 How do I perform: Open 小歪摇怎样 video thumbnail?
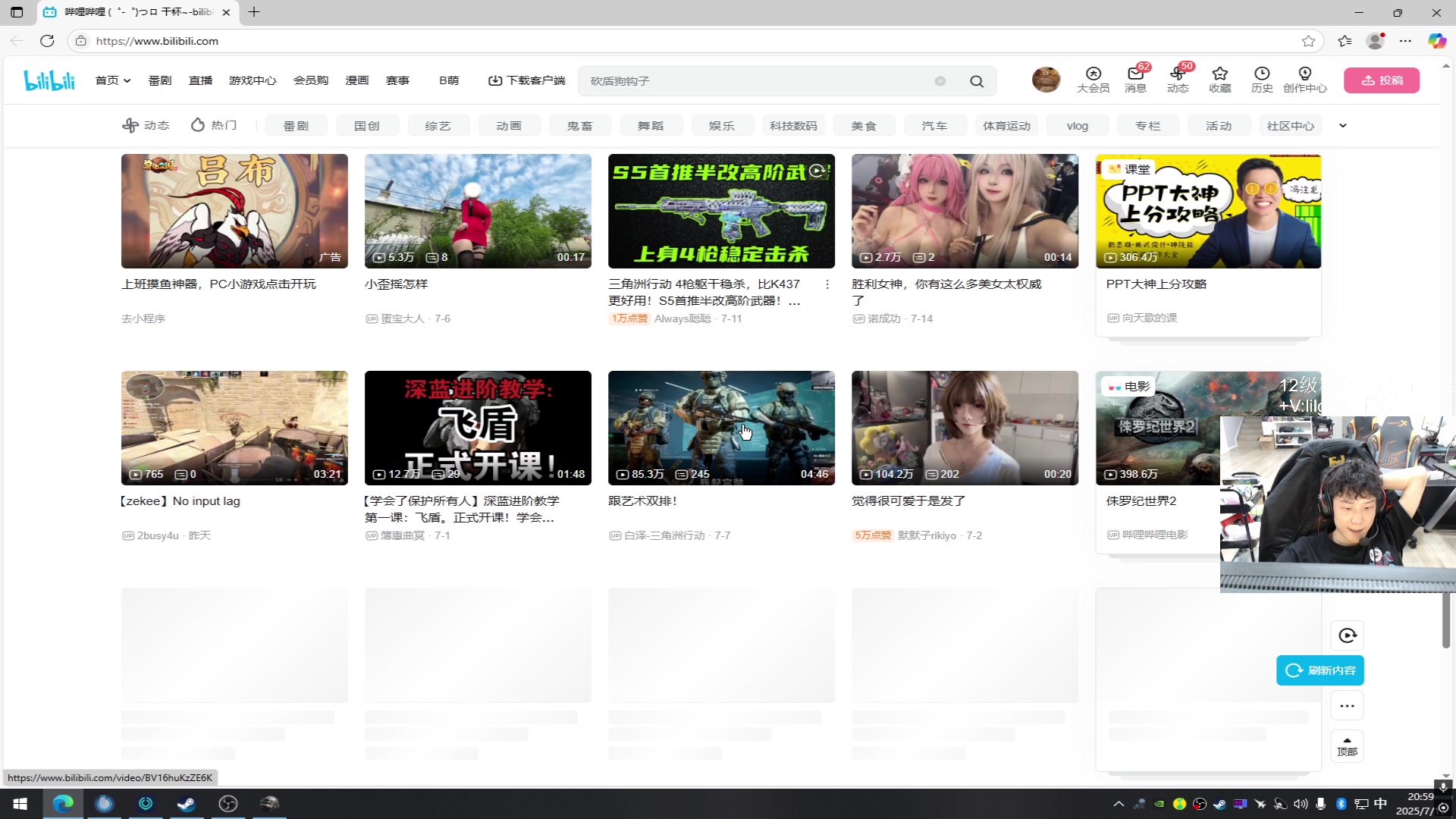478,211
